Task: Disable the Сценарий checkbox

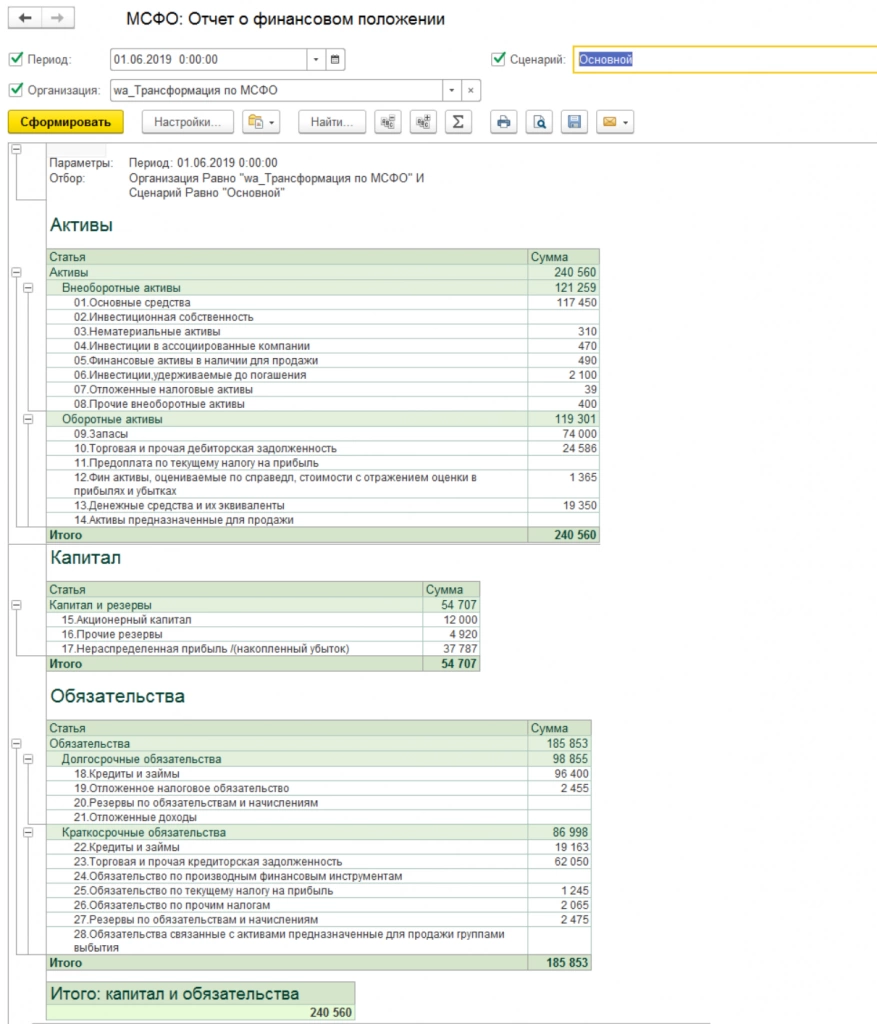Action: 499,60
